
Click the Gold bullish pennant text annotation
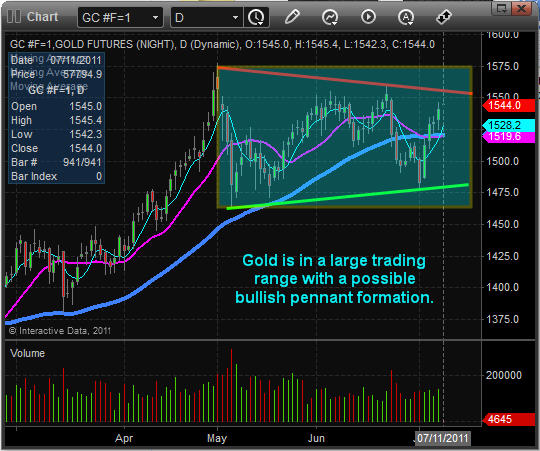[x=334, y=279]
